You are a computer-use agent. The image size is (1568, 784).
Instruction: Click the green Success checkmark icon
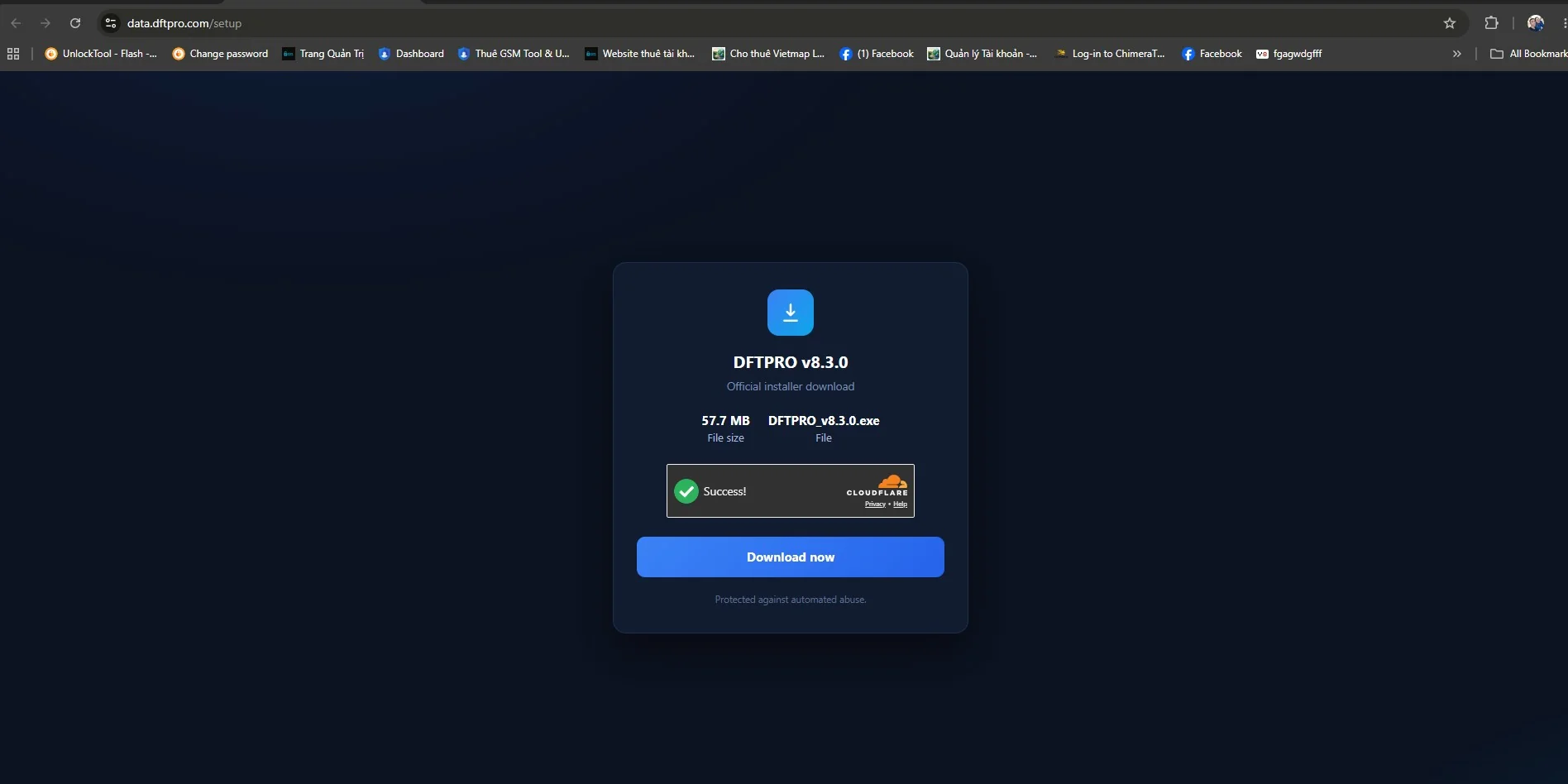(686, 491)
